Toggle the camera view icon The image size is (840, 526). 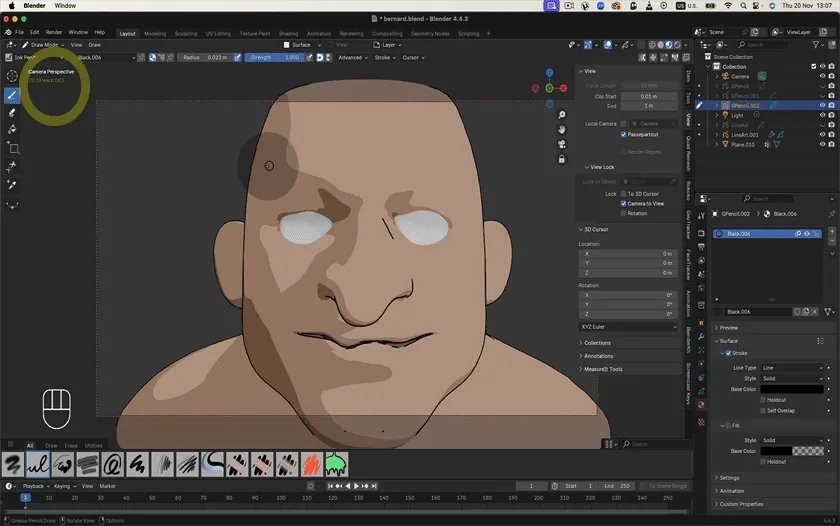click(x=562, y=144)
